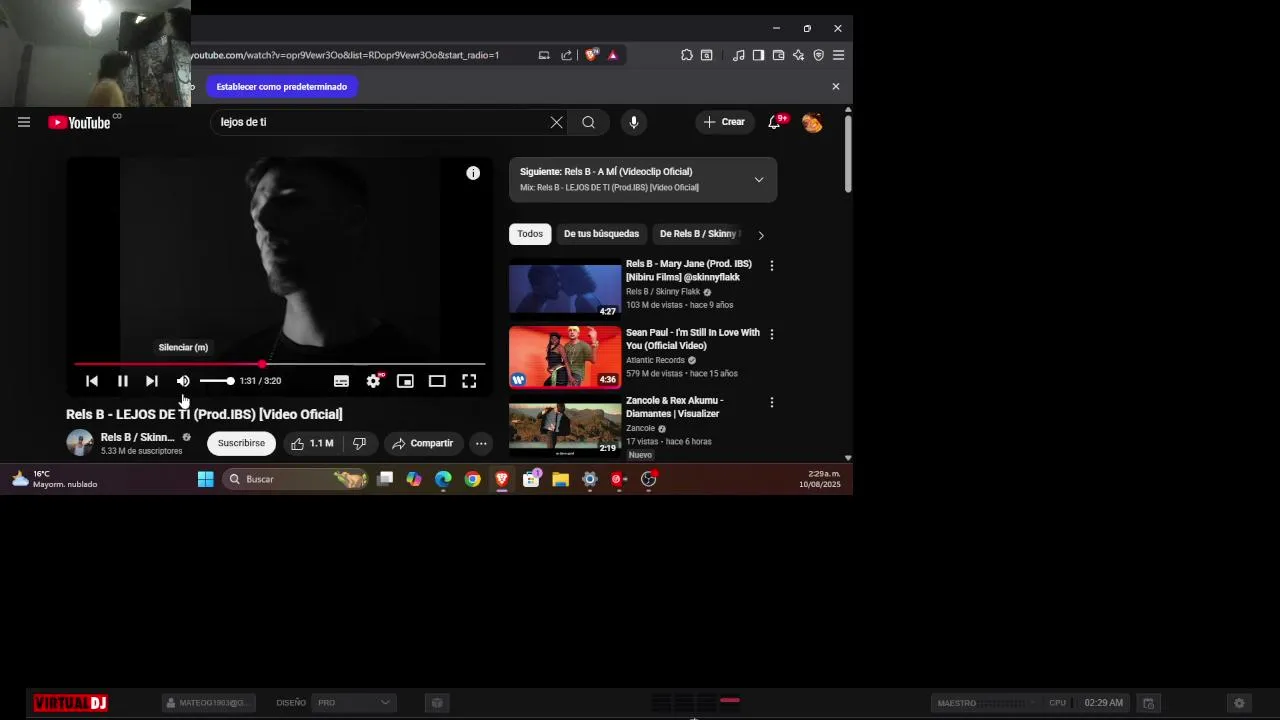Toggle the Brave sidebar panel icon
The height and width of the screenshot is (720, 1280).
point(758,55)
